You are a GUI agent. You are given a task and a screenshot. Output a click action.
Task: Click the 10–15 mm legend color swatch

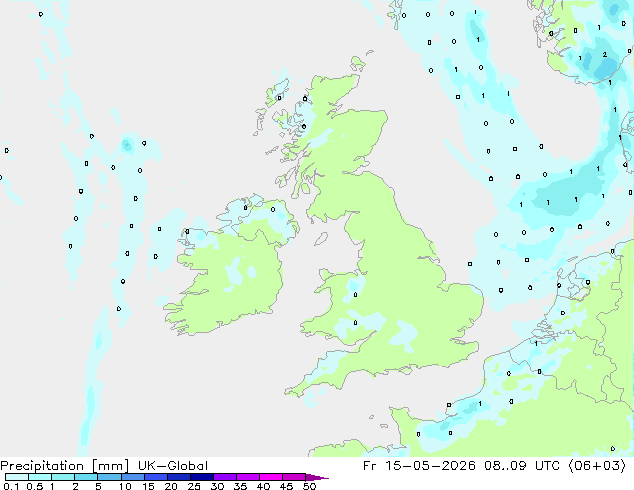coord(132,477)
